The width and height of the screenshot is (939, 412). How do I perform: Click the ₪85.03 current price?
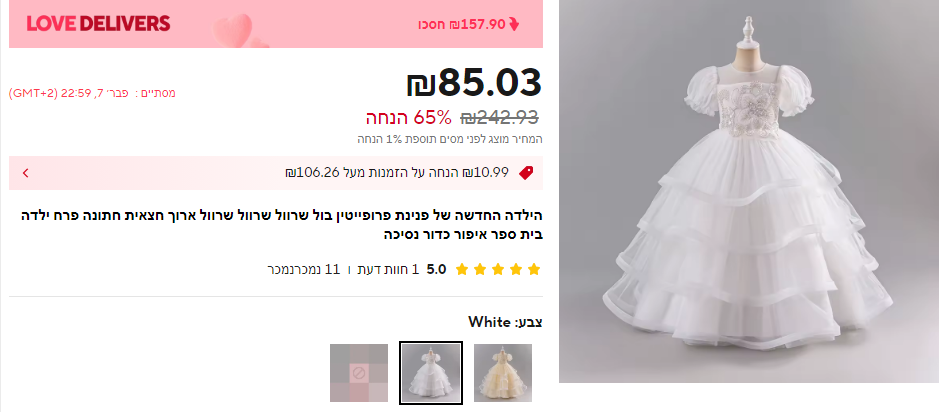[x=474, y=83]
